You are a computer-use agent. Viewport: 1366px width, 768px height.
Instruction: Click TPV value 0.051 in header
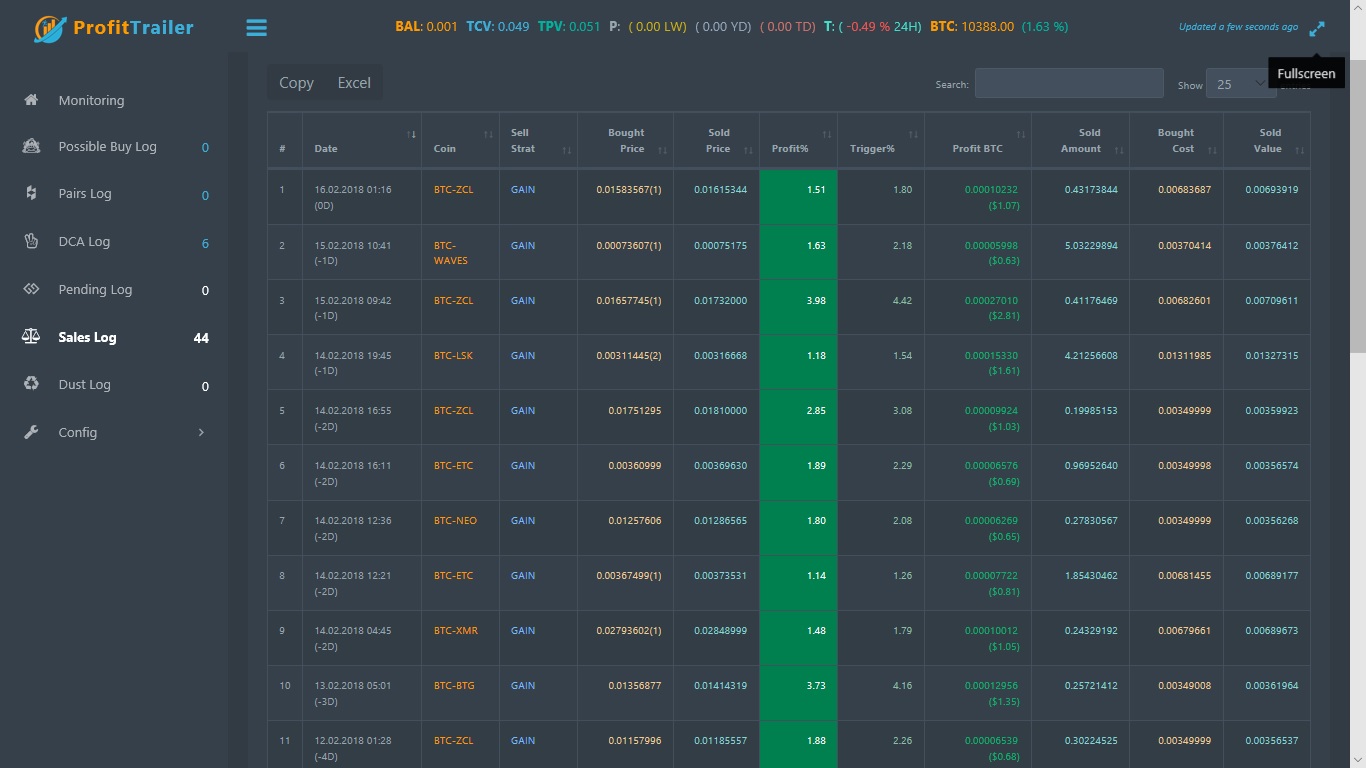point(584,27)
